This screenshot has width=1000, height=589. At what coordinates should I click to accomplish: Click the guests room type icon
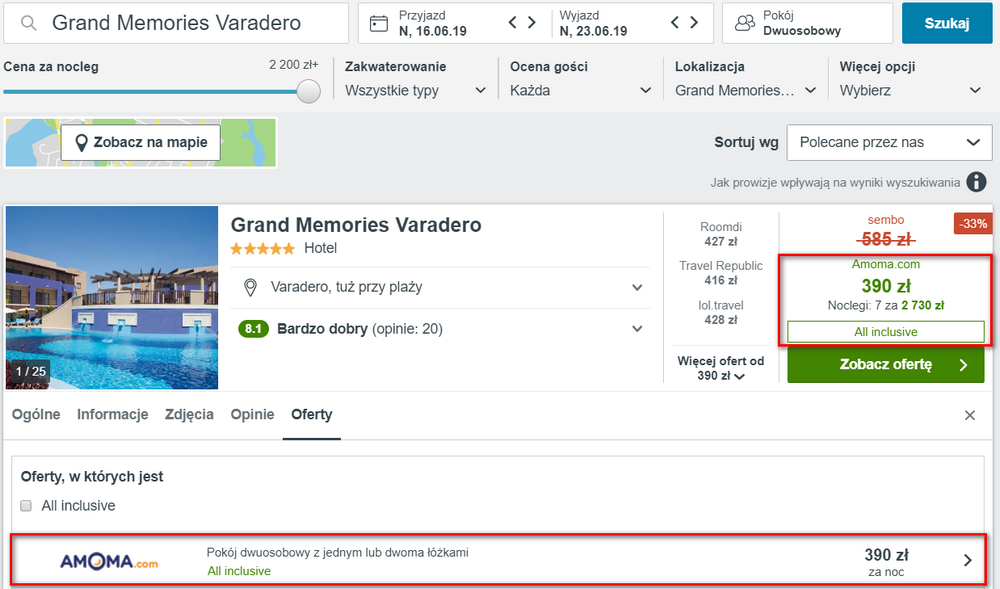click(745, 23)
